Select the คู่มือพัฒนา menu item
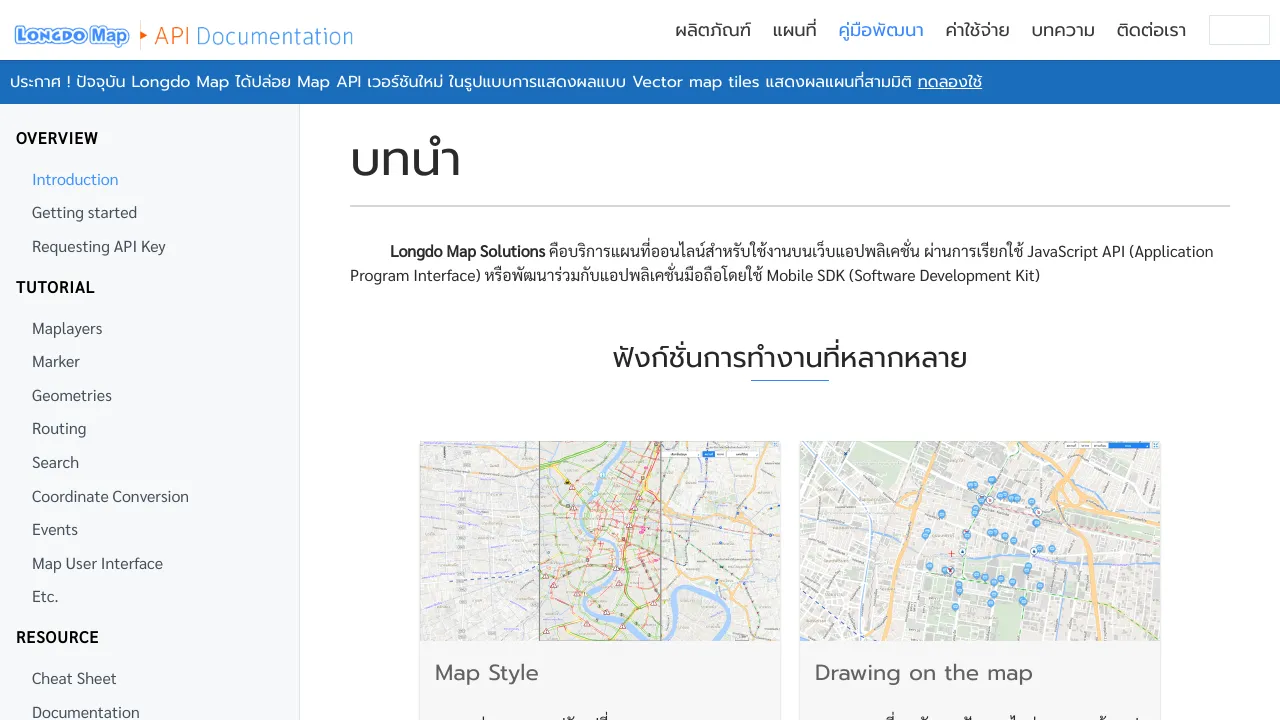The image size is (1280, 720). click(x=881, y=30)
